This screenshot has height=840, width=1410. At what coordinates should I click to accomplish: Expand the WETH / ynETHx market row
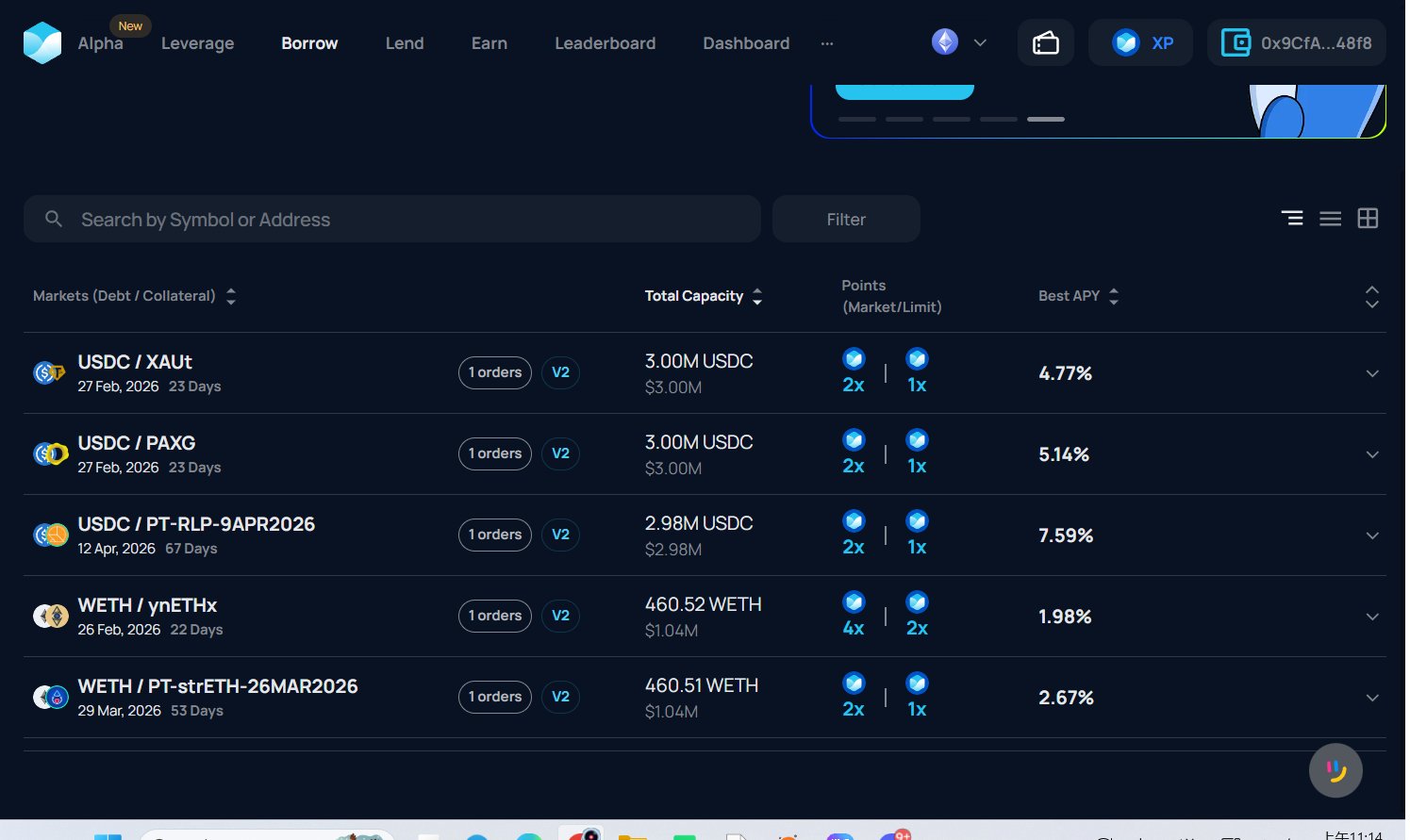click(x=1372, y=617)
